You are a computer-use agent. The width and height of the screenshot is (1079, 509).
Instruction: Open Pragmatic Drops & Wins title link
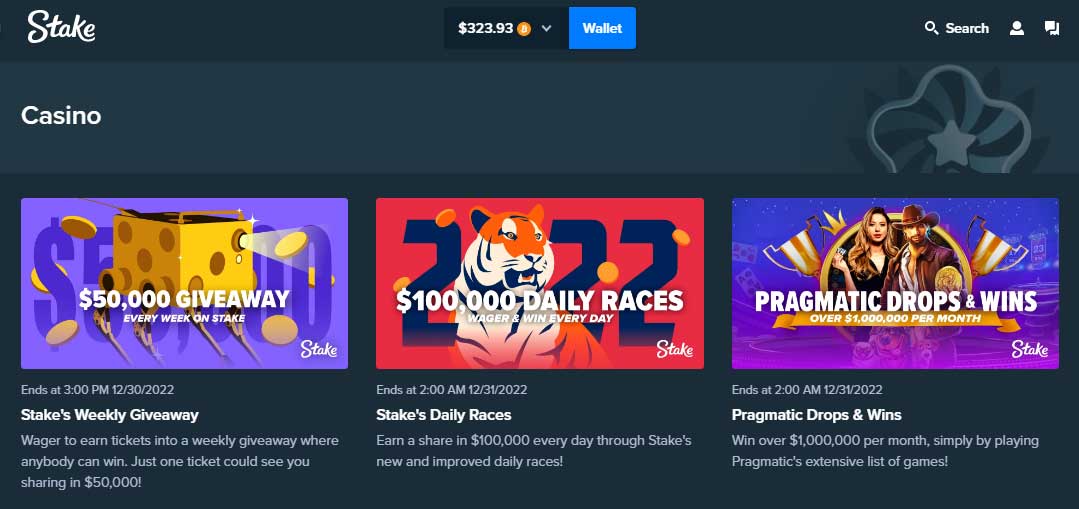[817, 415]
